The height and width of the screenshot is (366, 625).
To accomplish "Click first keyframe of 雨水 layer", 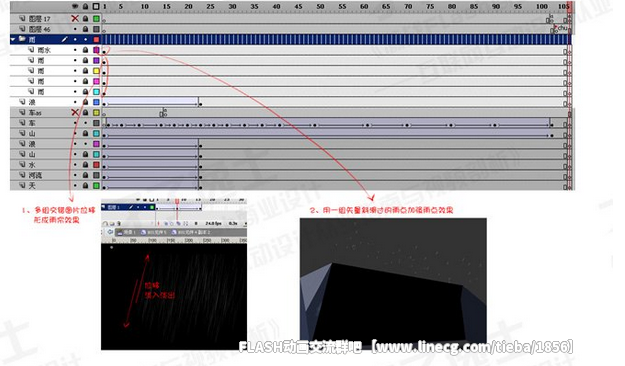I will coord(104,52).
